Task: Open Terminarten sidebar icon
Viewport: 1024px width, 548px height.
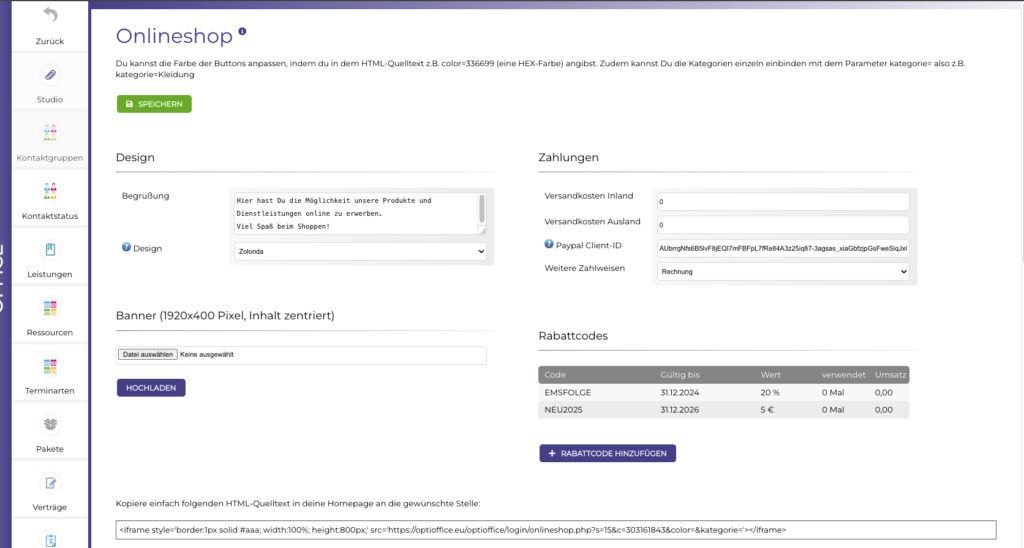Action: pyautogui.click(x=50, y=366)
